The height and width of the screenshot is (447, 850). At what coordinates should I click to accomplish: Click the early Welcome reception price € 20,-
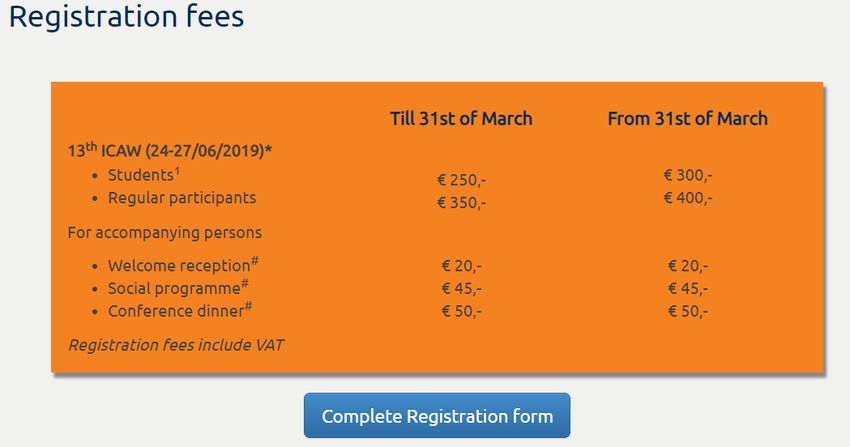(461, 266)
